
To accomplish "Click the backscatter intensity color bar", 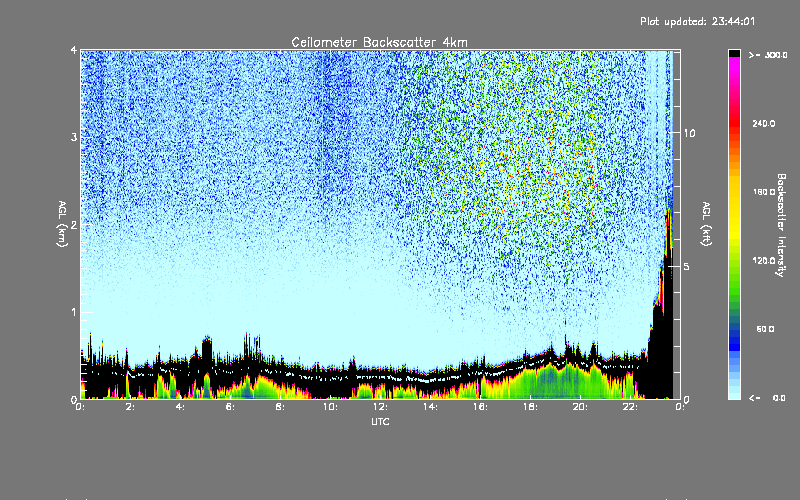I will click(x=734, y=224).
